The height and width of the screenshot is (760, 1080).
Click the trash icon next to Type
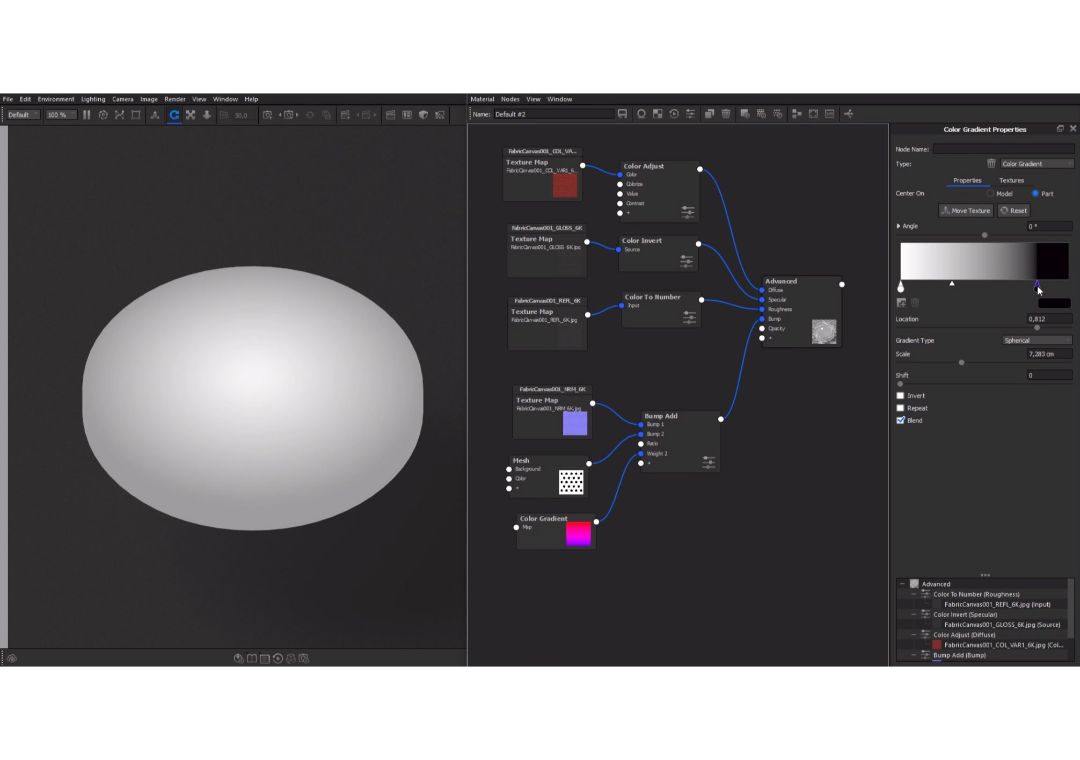(x=991, y=164)
